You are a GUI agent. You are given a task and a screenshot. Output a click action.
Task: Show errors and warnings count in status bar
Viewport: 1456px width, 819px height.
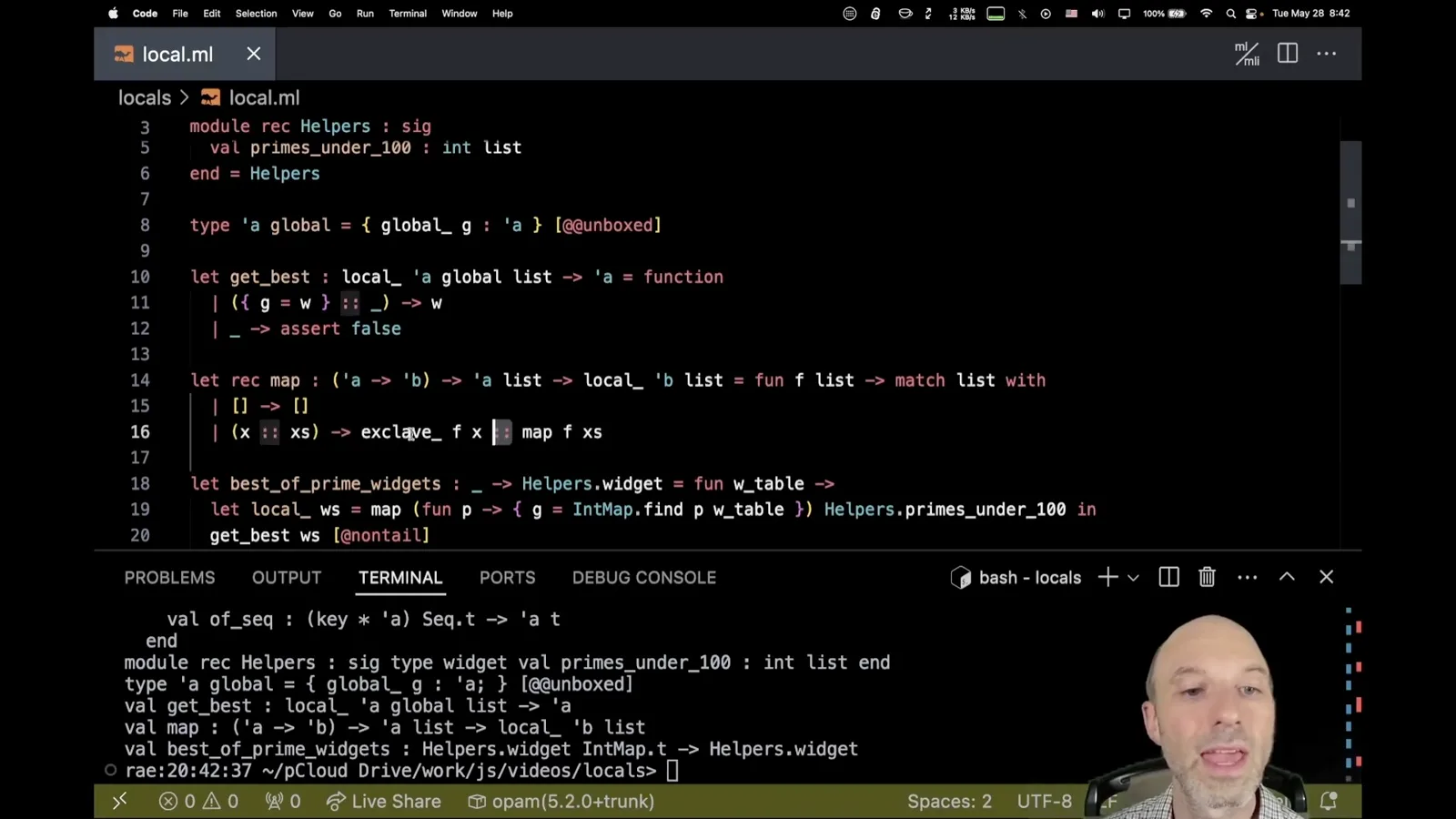[x=198, y=801]
